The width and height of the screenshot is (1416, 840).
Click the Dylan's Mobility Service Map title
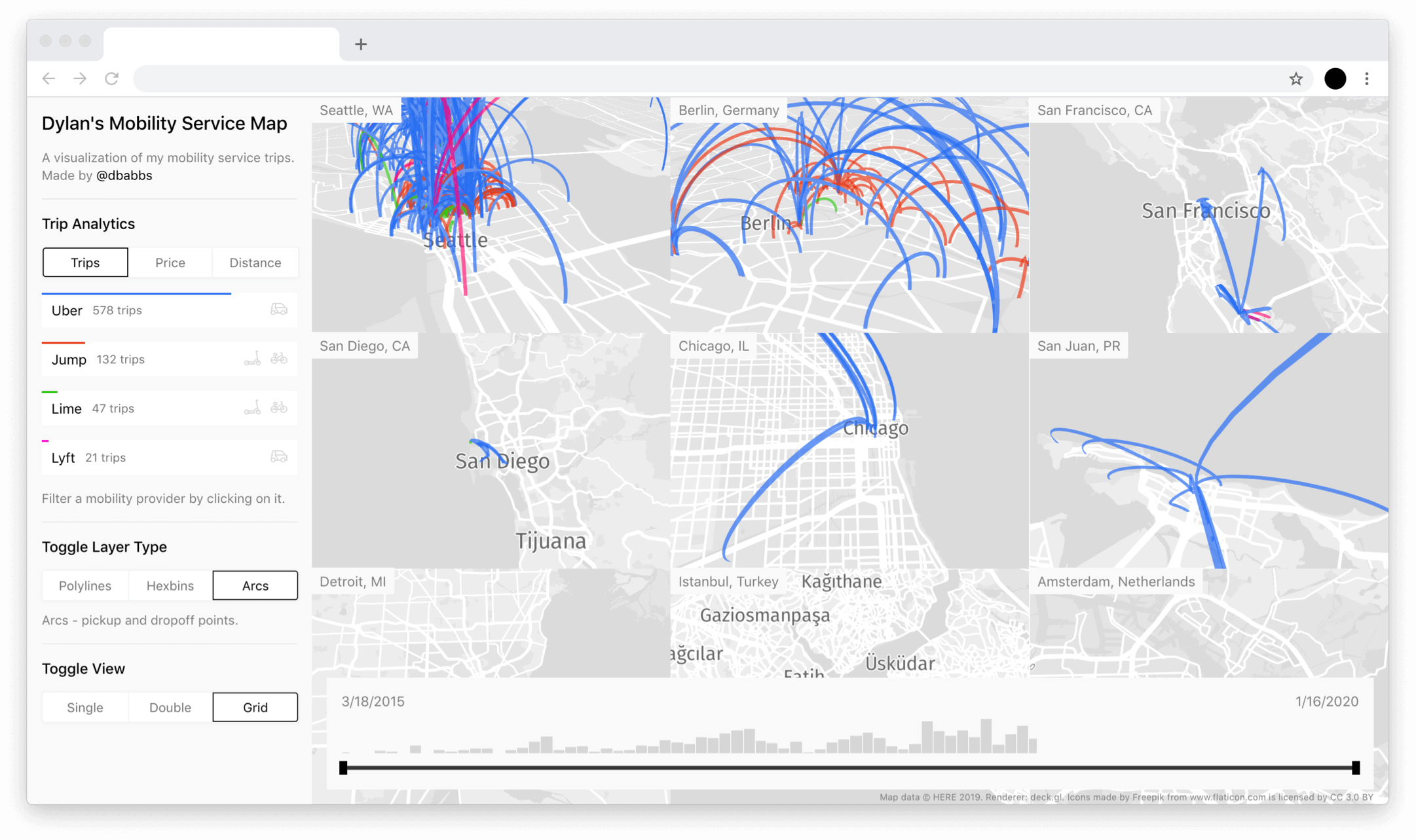[164, 123]
